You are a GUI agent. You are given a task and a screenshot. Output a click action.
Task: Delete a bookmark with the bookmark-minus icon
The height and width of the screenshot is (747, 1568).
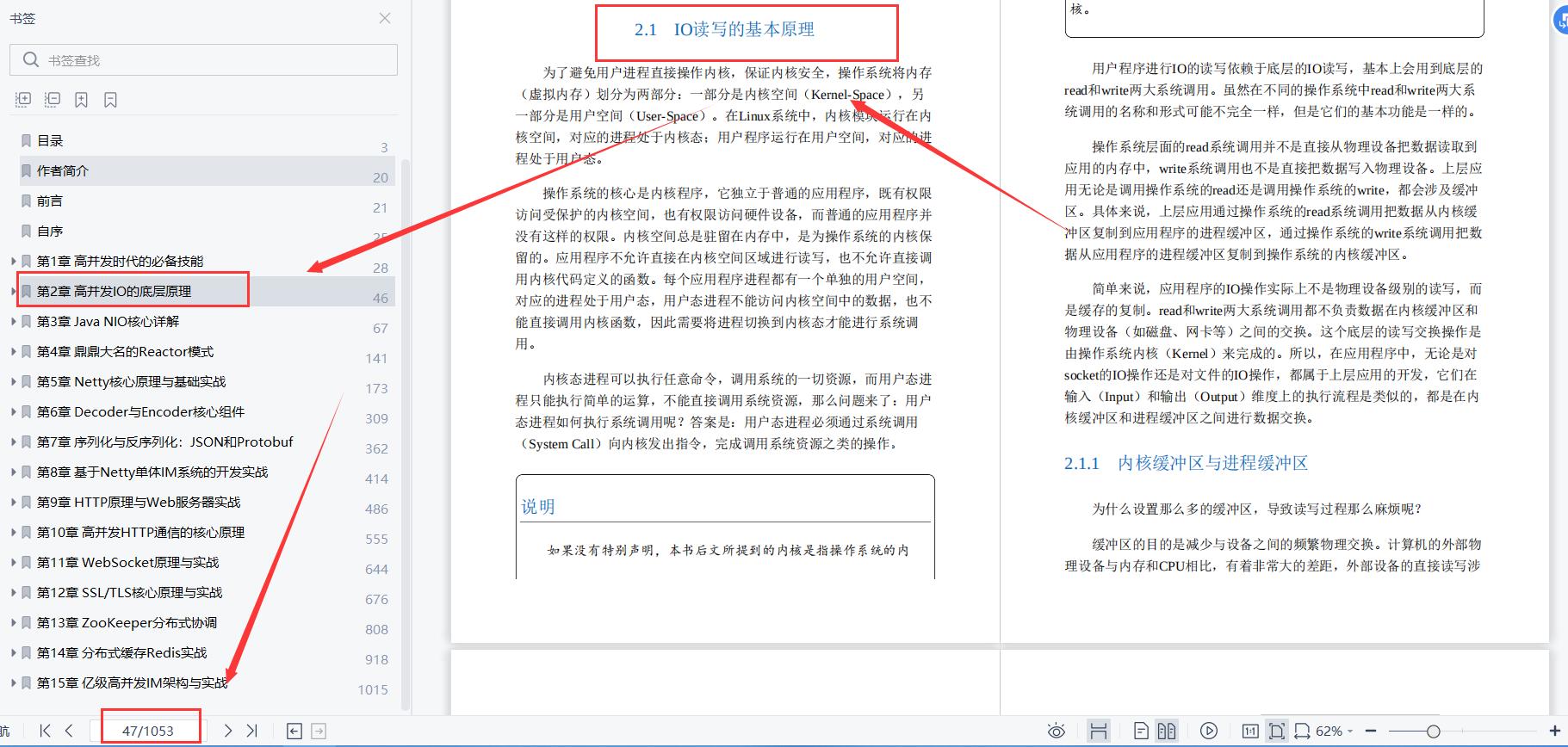point(110,100)
